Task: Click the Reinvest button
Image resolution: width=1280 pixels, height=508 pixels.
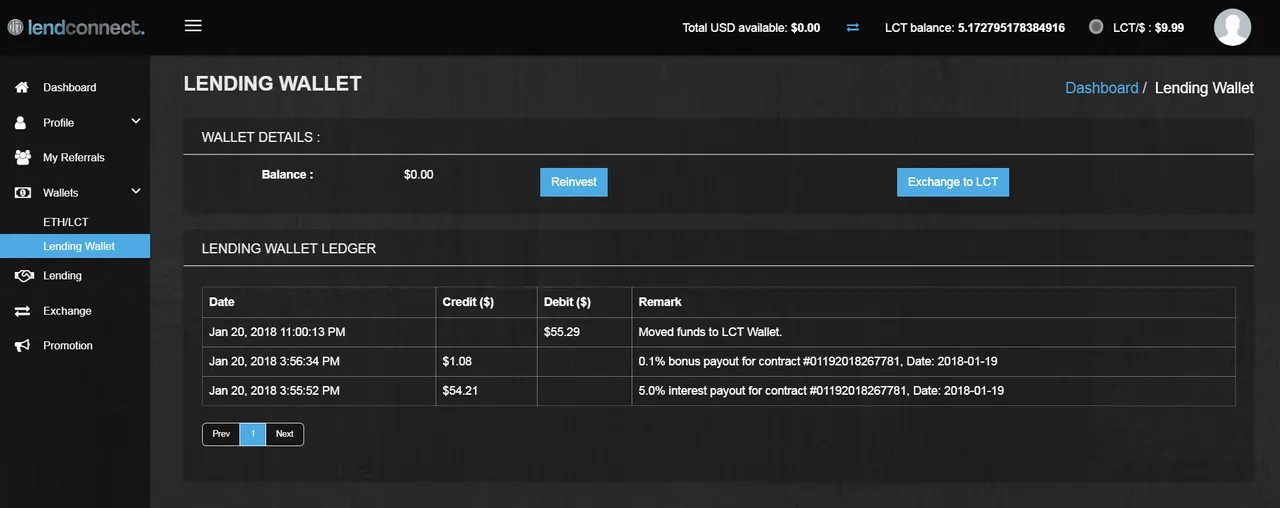Action: click(x=574, y=182)
